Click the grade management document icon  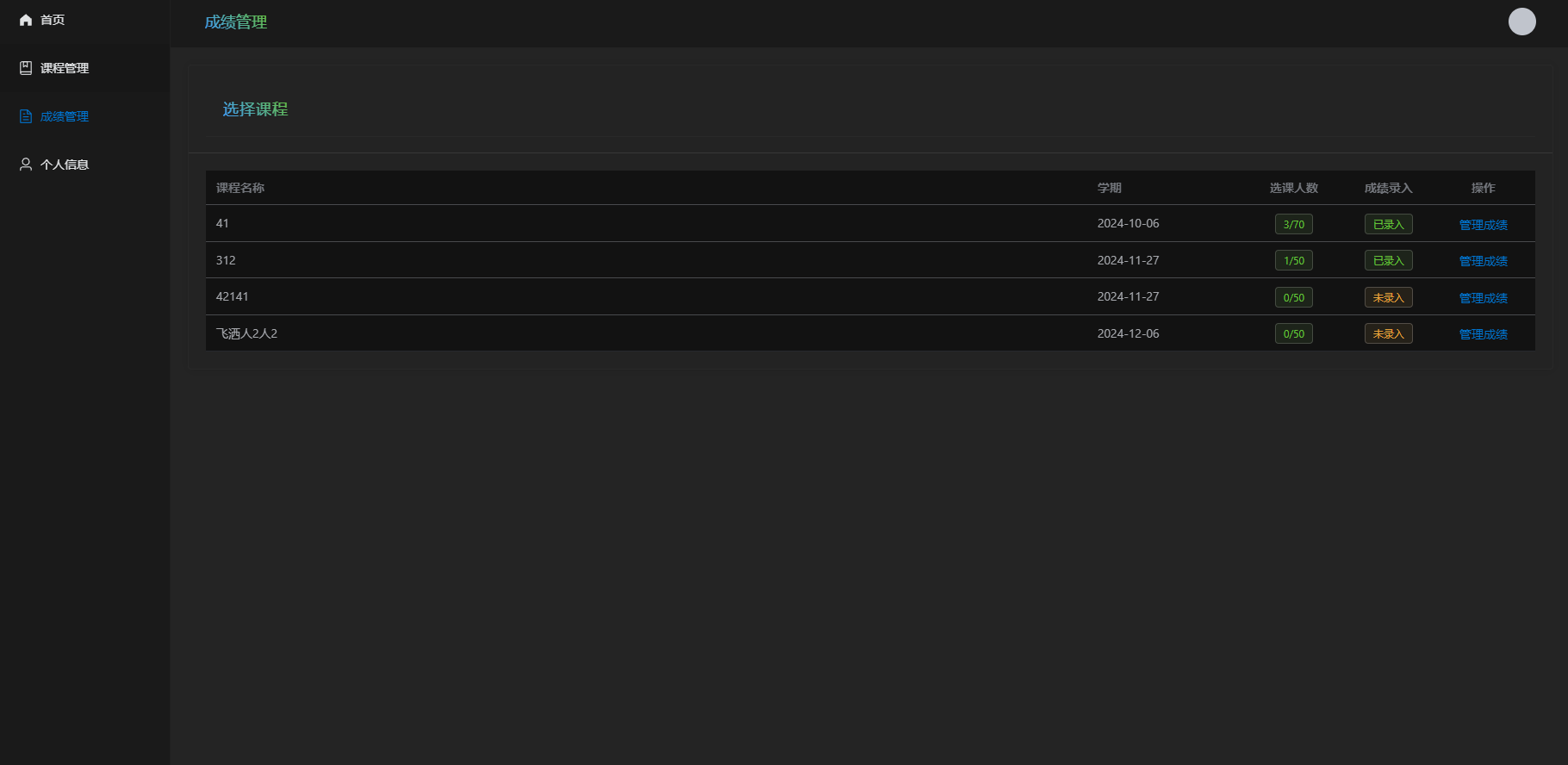pyautogui.click(x=26, y=116)
